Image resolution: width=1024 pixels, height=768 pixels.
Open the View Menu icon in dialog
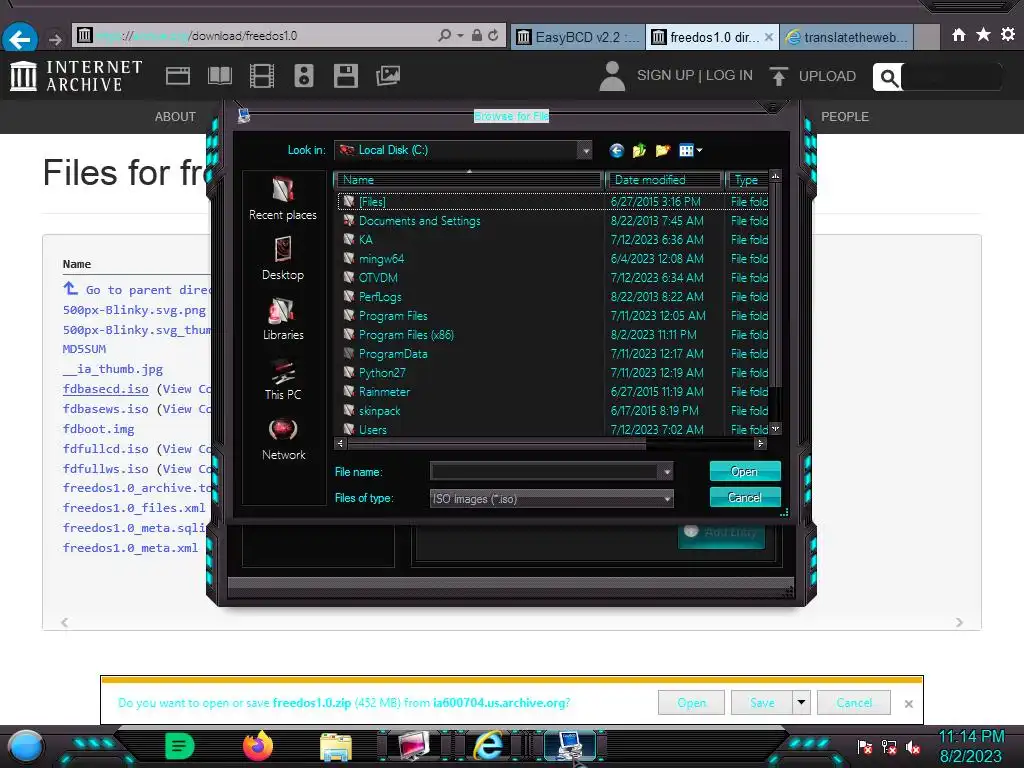690,151
